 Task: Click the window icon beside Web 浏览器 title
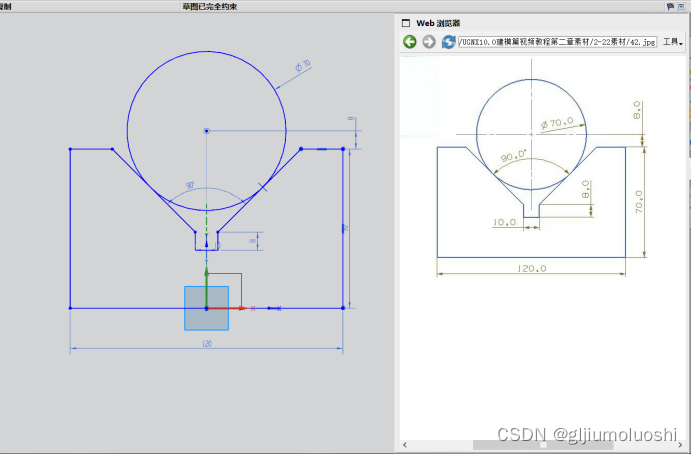(406, 23)
